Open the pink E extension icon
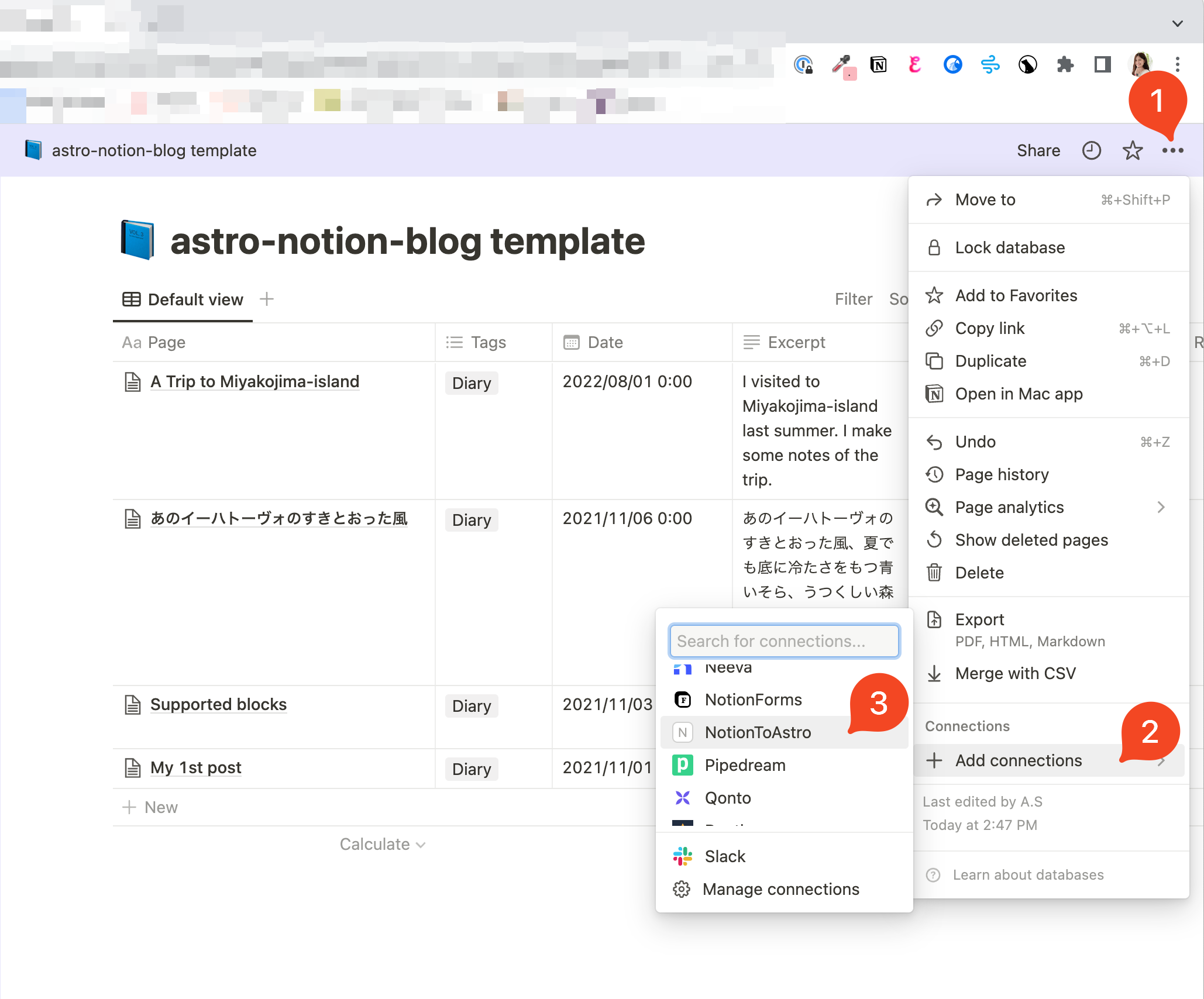 [916, 64]
